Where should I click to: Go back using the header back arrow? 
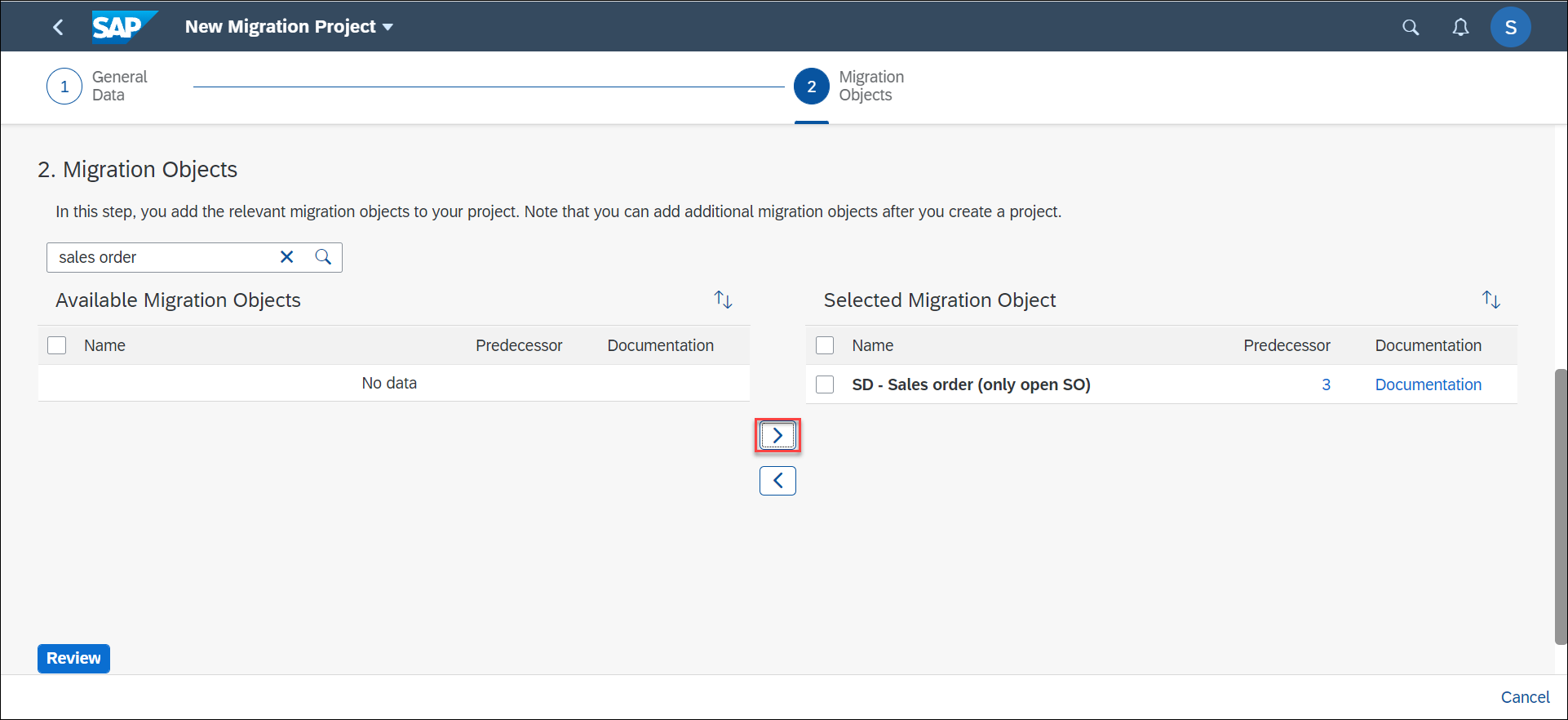tap(58, 27)
